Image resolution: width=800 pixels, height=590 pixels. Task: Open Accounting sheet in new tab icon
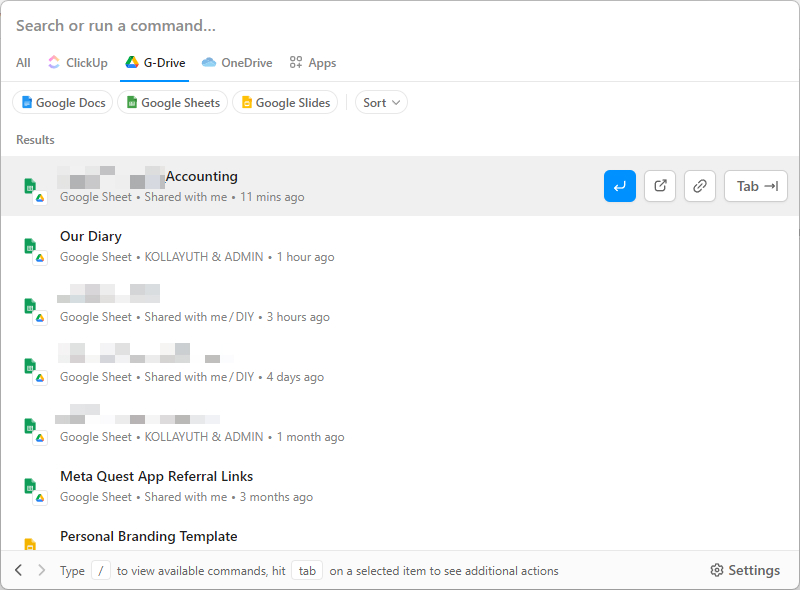660,186
